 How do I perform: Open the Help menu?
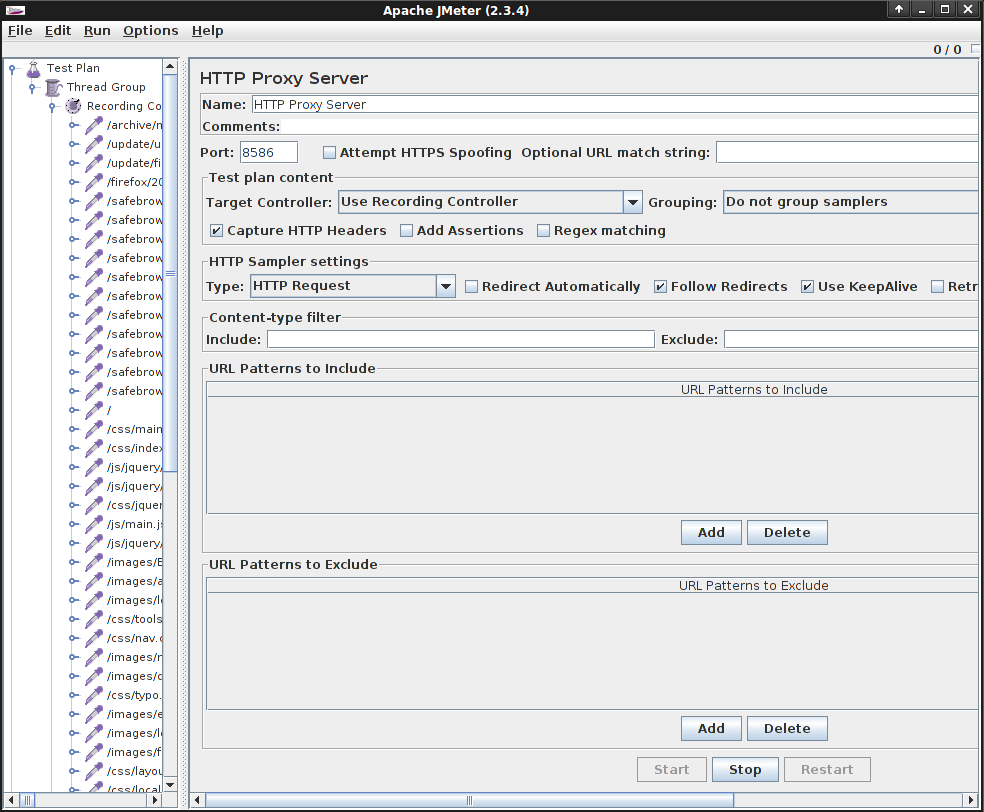click(x=208, y=31)
